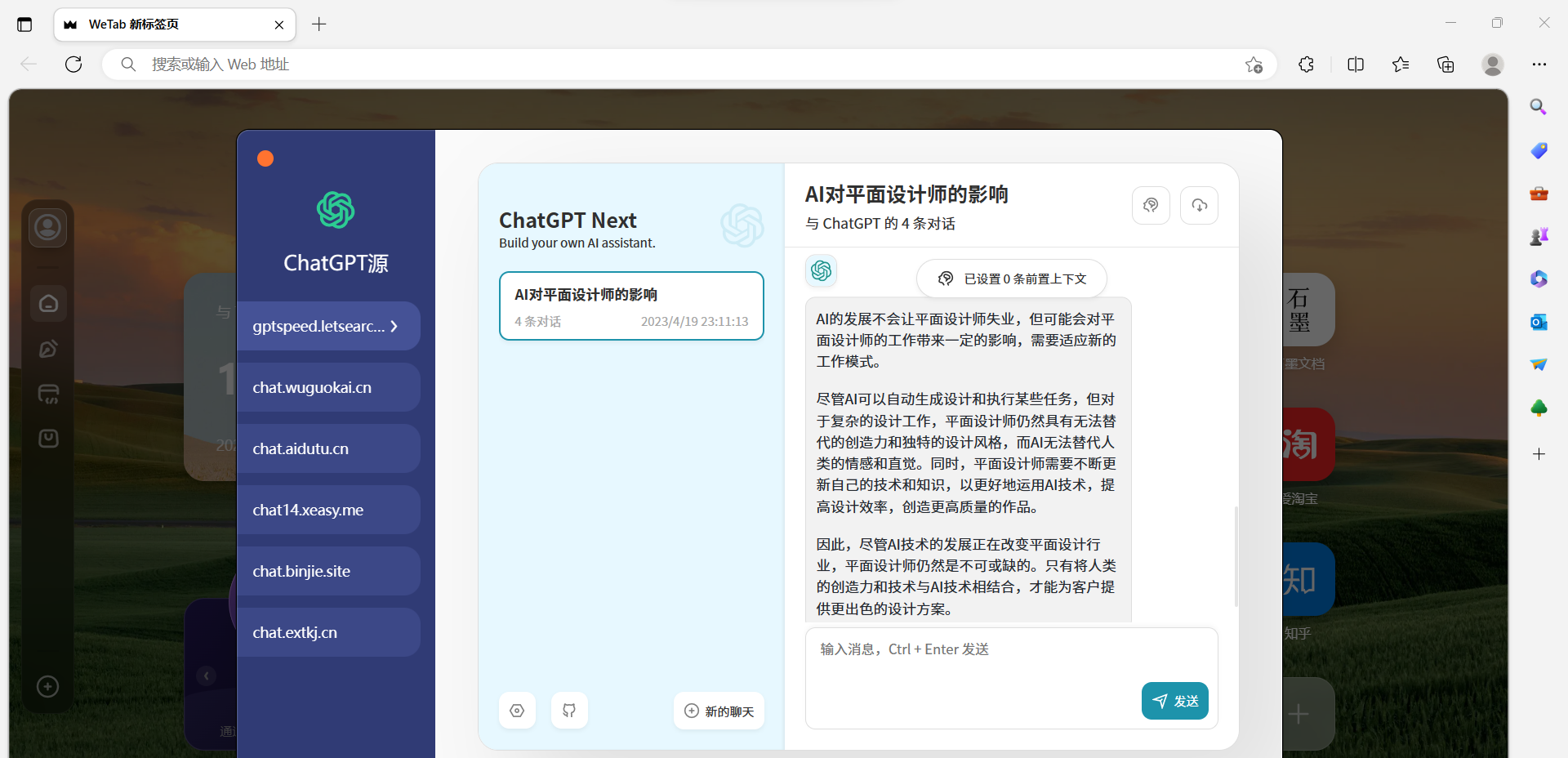Open the Edge sidebar Tools briefcase icon

[1539, 194]
